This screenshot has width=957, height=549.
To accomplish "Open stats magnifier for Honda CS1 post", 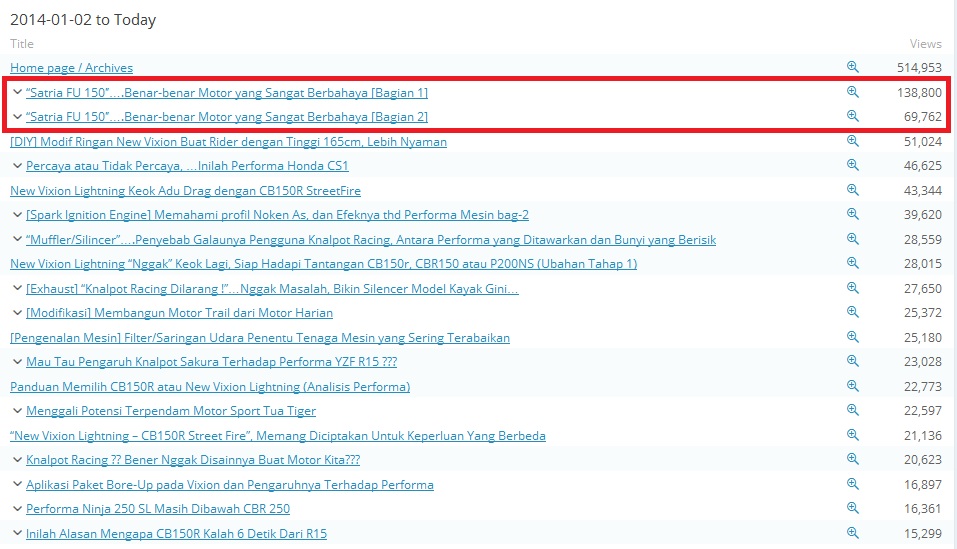I will click(x=853, y=166).
